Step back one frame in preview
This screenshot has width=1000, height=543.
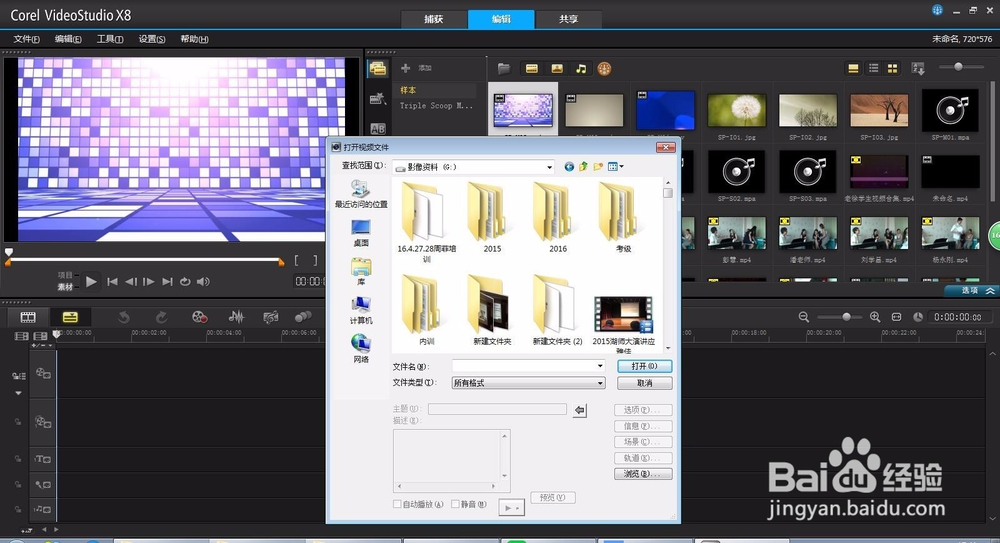131,281
